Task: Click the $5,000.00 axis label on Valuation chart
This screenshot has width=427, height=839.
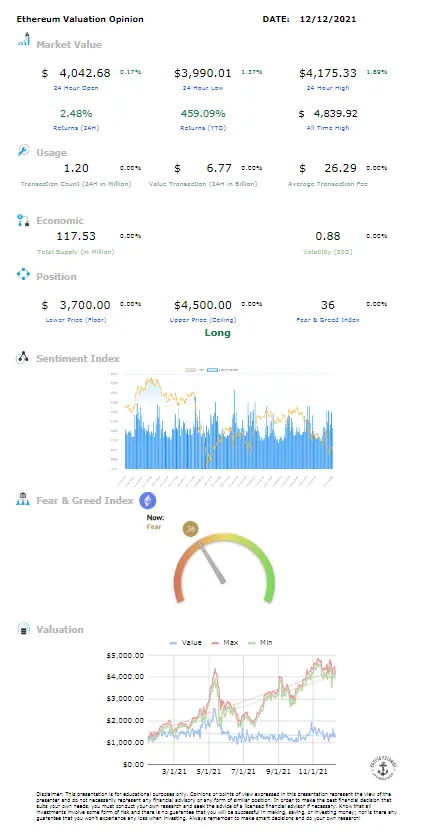Action: (x=126, y=655)
